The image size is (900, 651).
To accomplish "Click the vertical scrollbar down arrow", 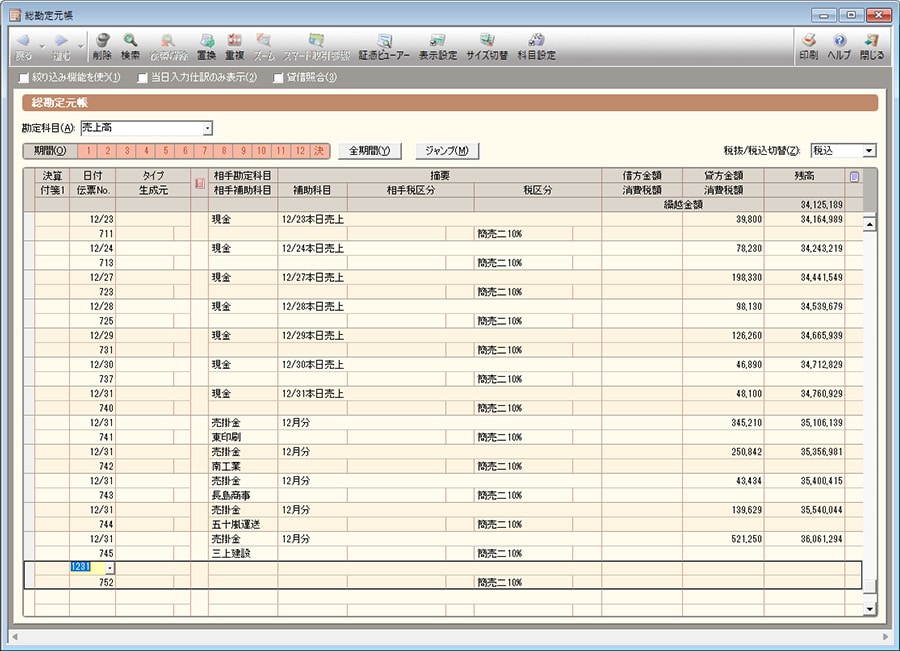I will (x=868, y=608).
